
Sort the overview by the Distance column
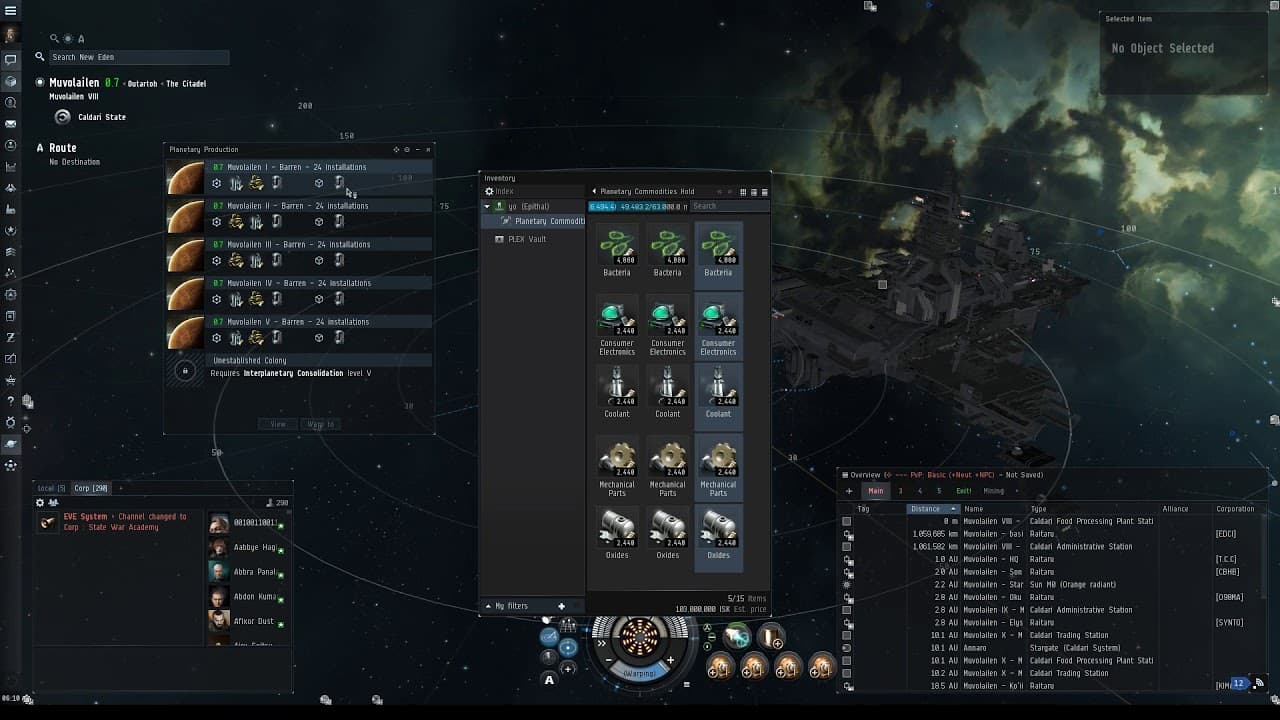934,509
